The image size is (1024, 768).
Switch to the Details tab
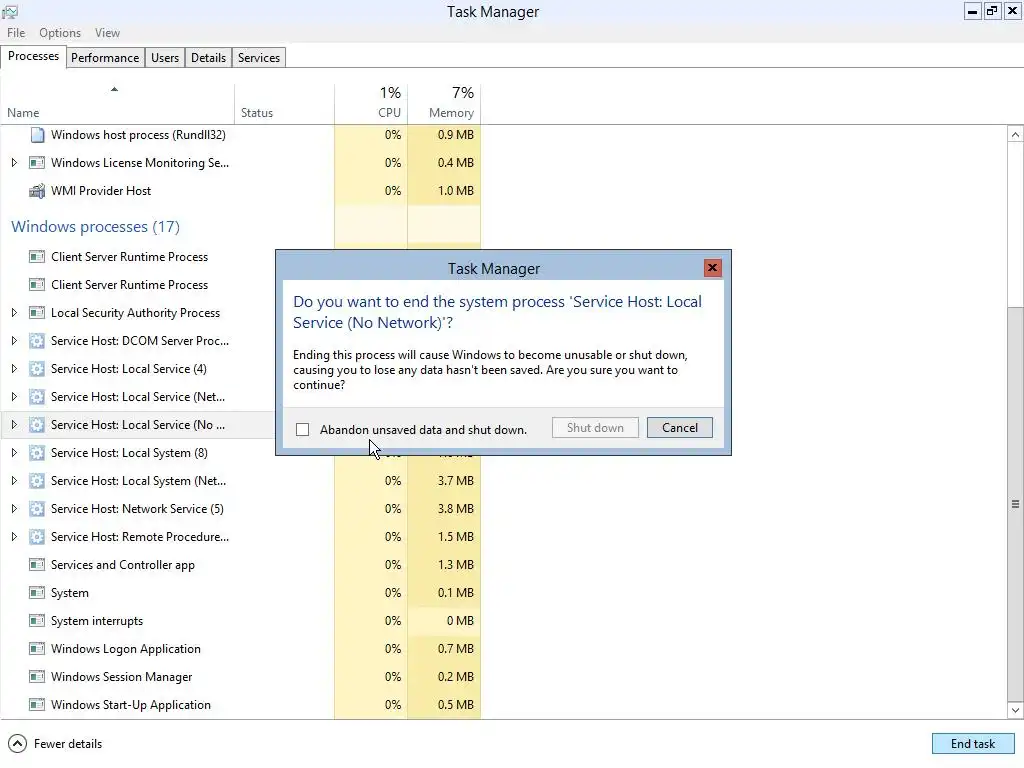click(x=208, y=57)
